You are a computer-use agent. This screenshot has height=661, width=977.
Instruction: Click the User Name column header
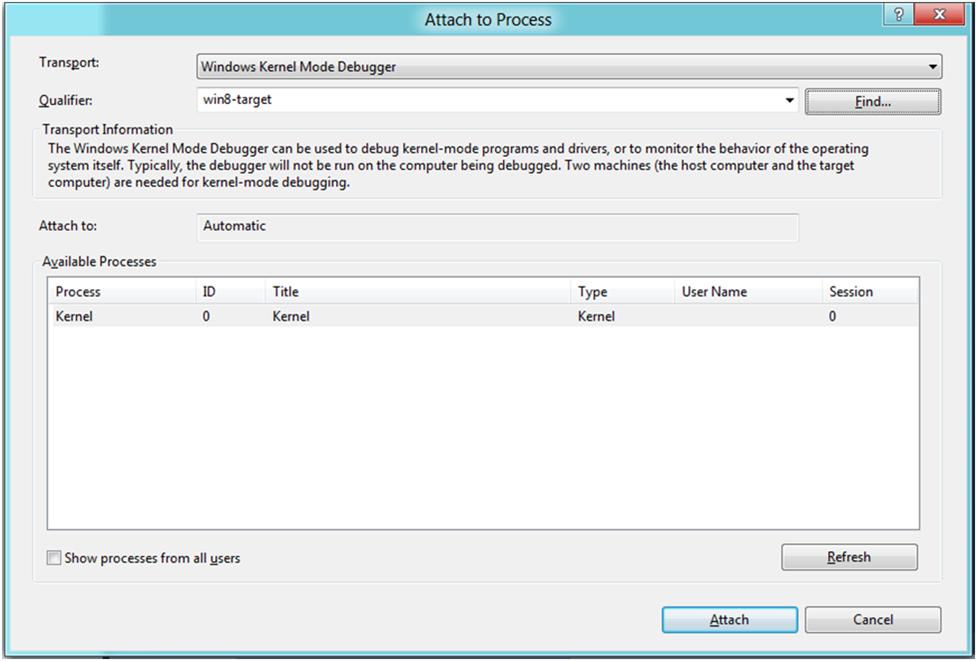(745, 292)
